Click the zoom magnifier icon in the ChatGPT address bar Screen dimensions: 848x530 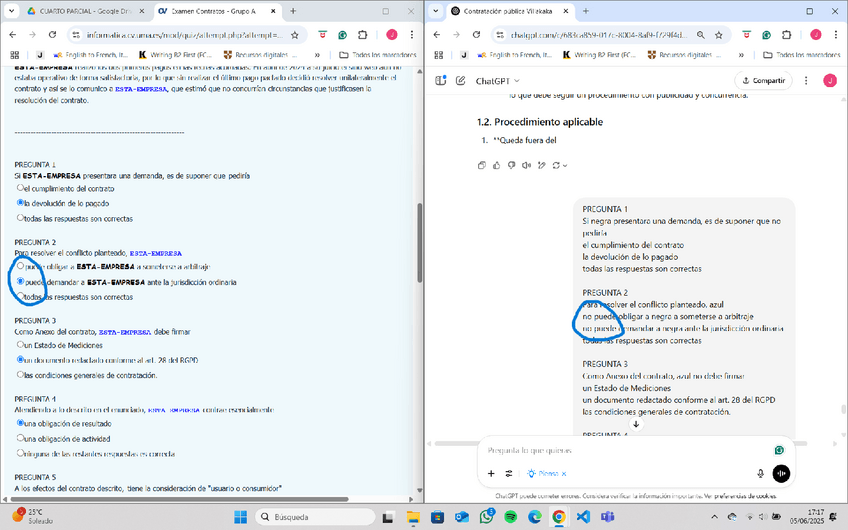coord(701,35)
